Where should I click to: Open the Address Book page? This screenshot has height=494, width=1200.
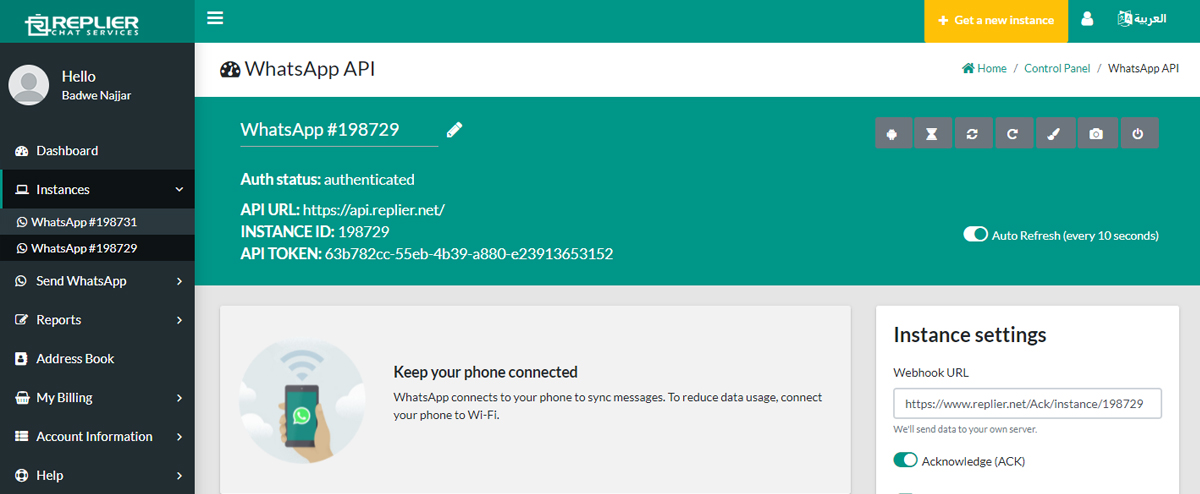(75, 359)
